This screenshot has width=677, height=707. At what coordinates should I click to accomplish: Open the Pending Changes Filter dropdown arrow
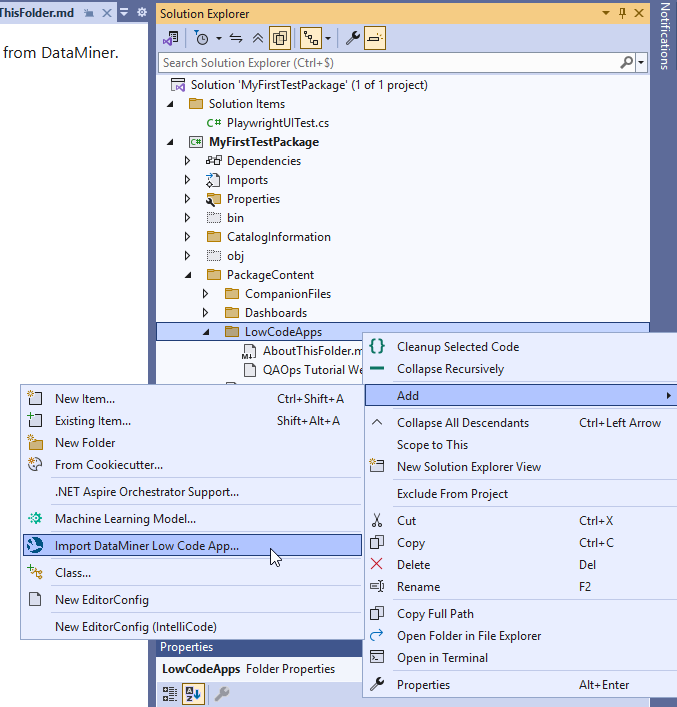pyautogui.click(x=219, y=38)
